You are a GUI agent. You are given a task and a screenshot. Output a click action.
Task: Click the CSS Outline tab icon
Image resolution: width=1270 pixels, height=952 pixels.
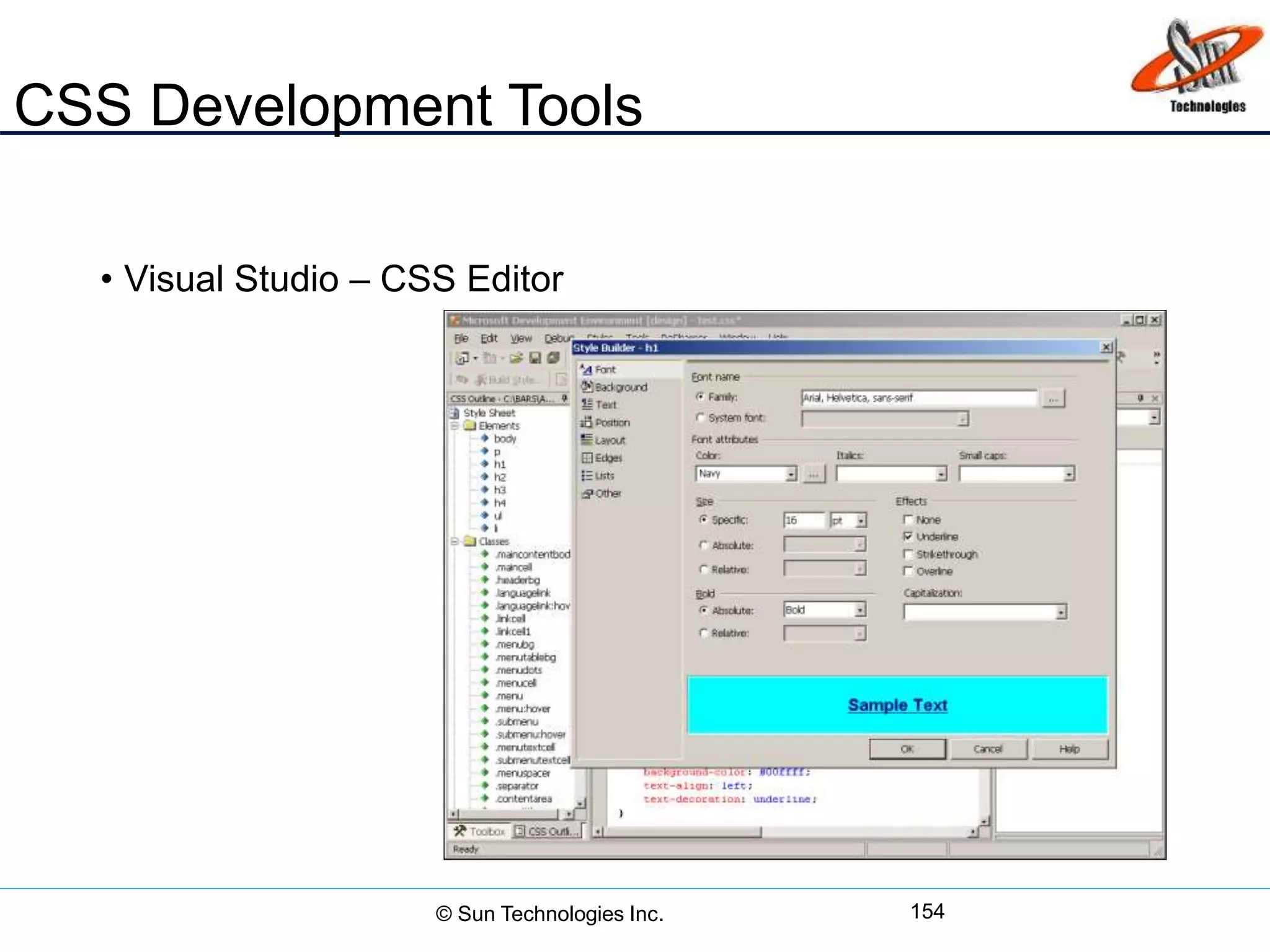pos(520,831)
